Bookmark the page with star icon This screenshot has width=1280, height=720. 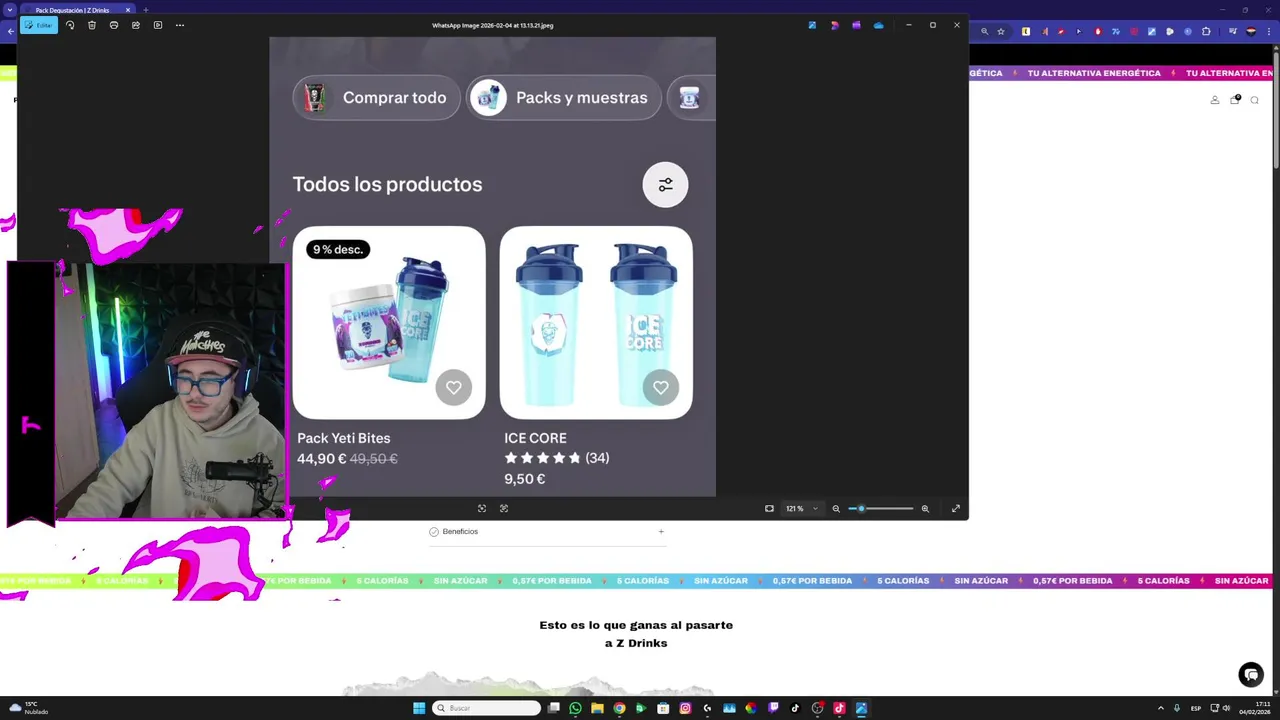pyautogui.click(x=1001, y=31)
